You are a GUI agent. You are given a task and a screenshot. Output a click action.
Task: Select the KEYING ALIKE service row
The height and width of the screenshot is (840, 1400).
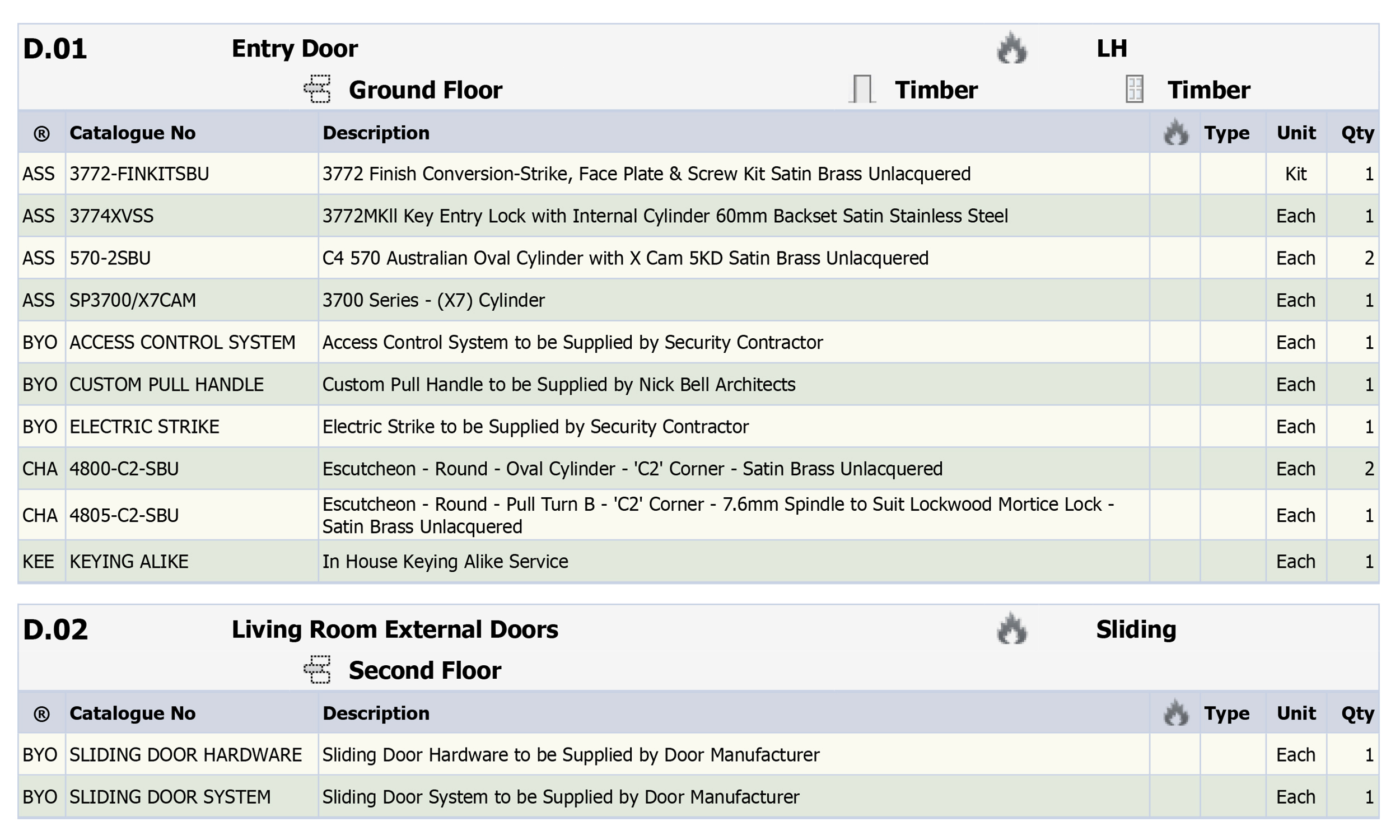click(x=698, y=561)
